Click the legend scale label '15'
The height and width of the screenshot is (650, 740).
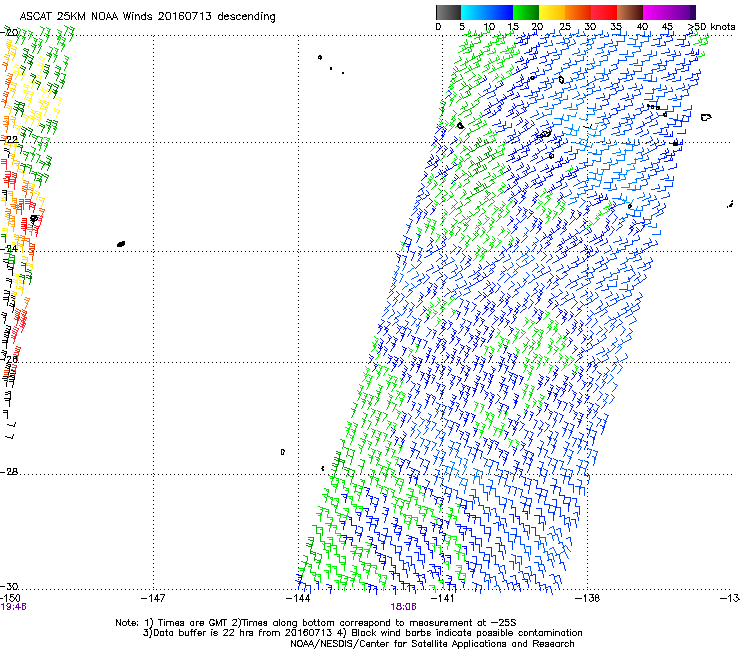pos(513,26)
